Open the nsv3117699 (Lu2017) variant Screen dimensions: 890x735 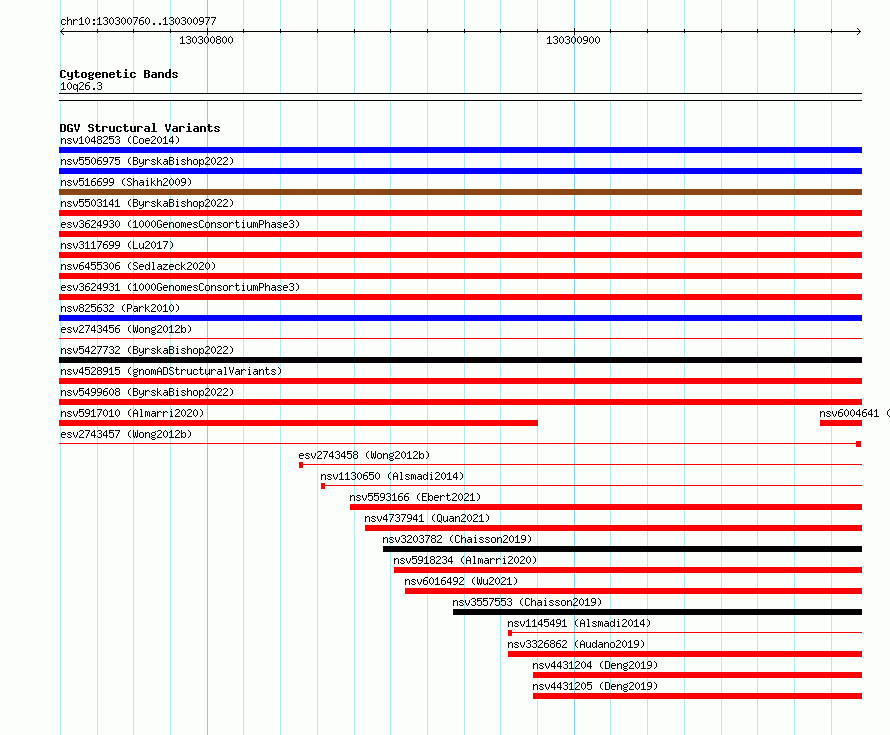click(117, 245)
